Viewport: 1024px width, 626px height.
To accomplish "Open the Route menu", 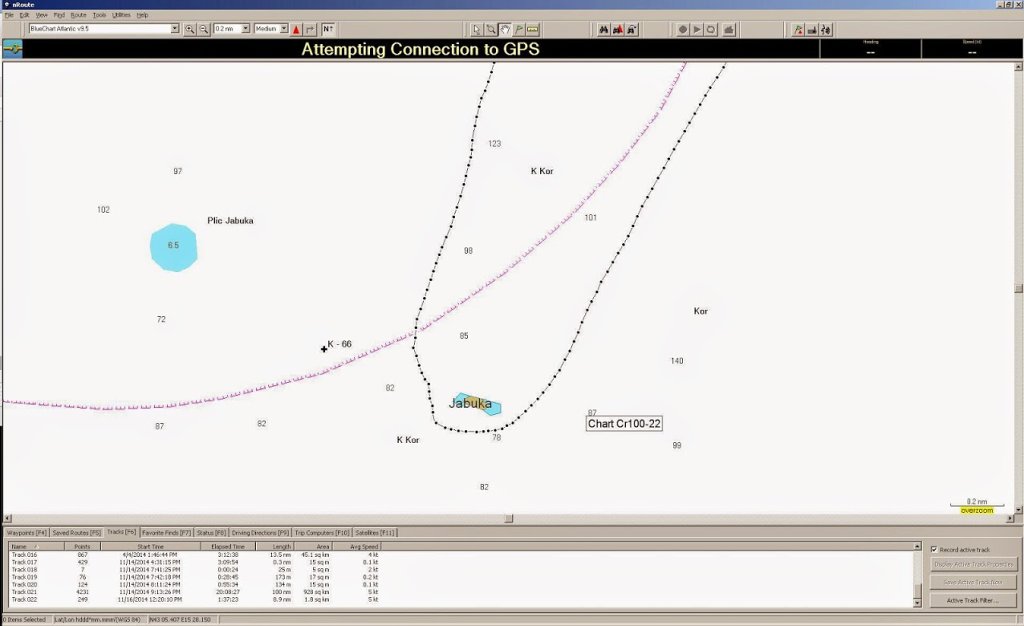I will tap(78, 16).
